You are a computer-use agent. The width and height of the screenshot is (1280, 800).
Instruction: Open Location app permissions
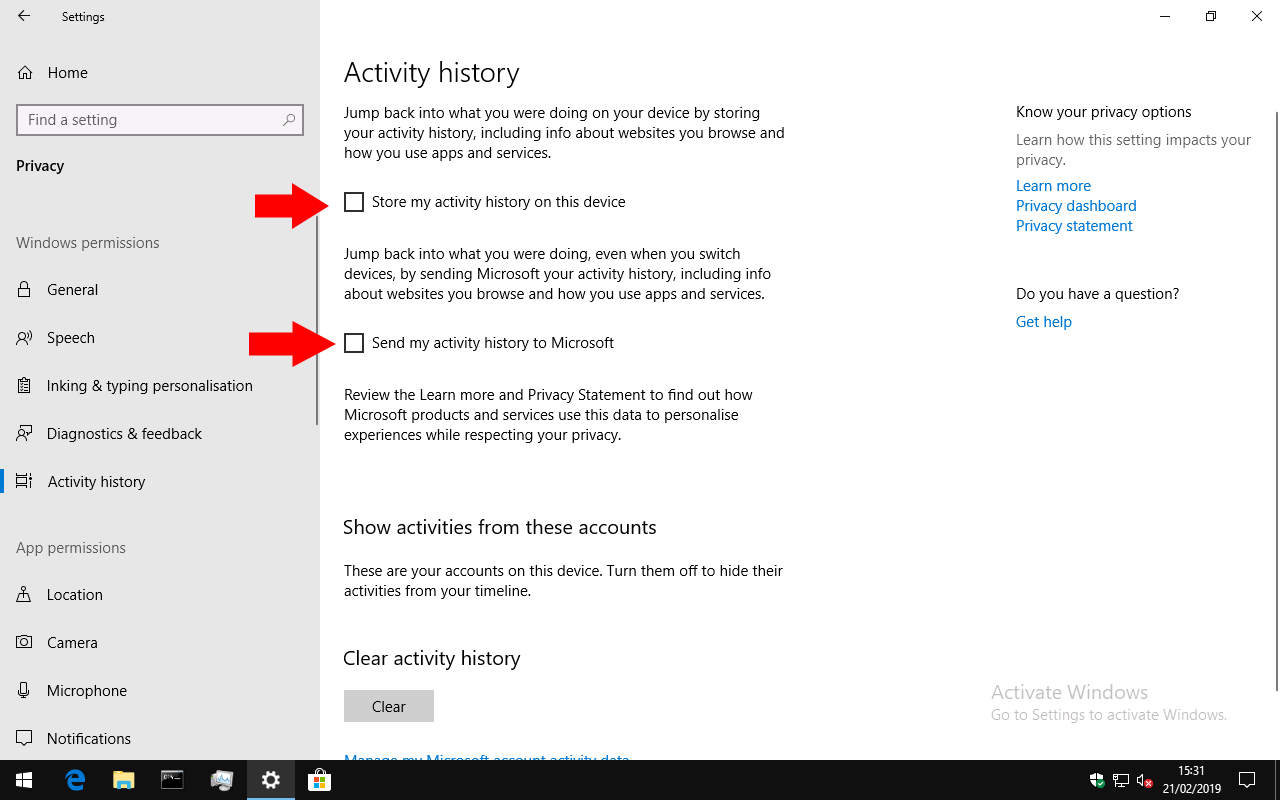pos(160,595)
